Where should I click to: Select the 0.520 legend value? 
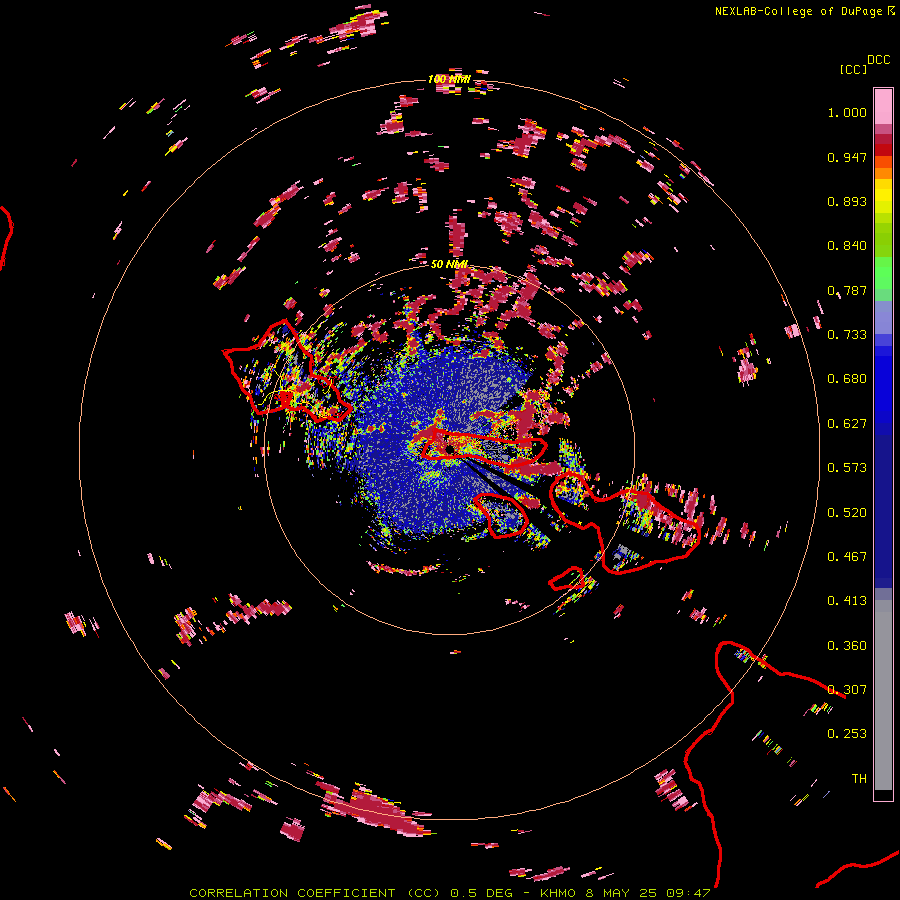point(847,513)
